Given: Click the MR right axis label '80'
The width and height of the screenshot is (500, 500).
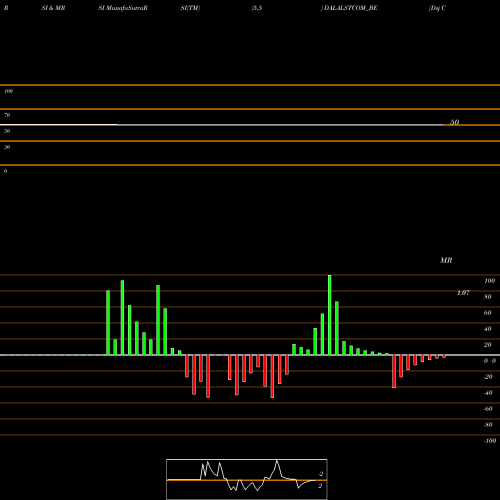Looking at the screenshot, I should [488, 297].
